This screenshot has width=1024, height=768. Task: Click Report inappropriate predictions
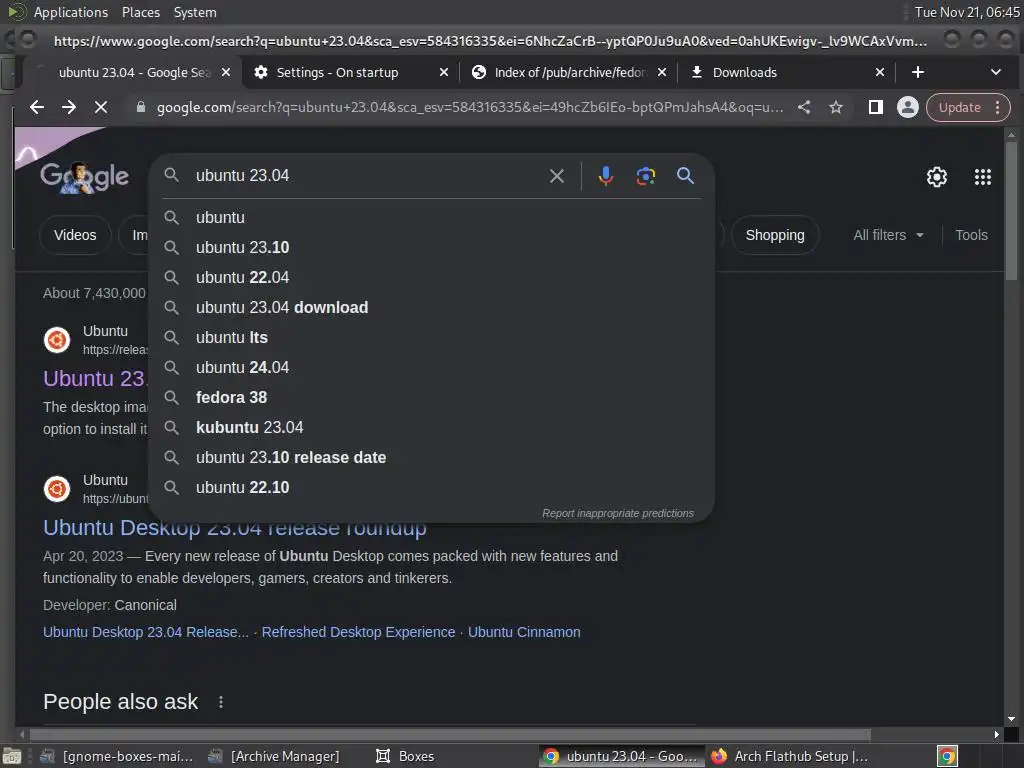618,513
